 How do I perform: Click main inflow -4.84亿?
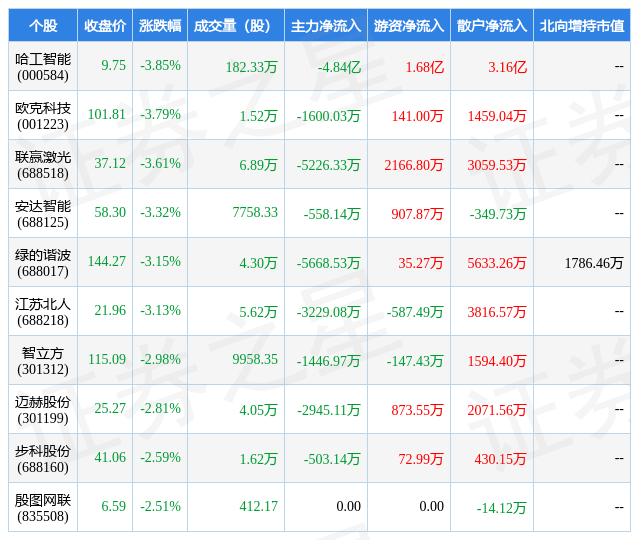pos(339,67)
